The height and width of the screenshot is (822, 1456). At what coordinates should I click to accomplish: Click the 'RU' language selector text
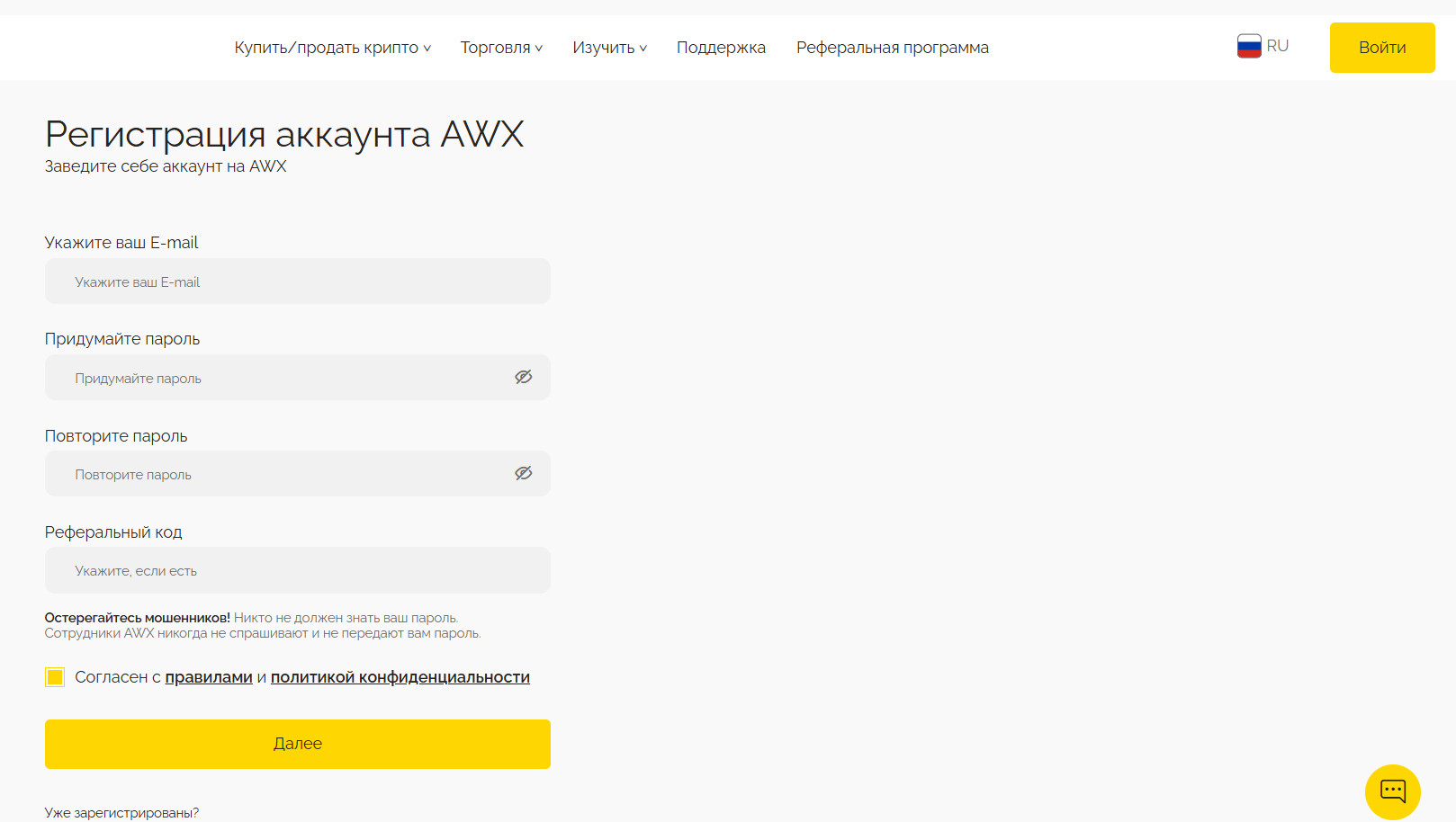click(1277, 46)
